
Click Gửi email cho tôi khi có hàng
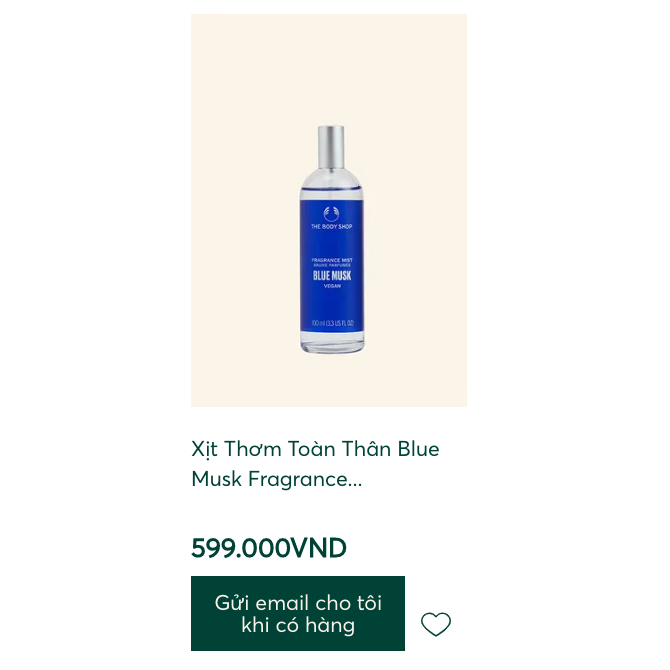click(x=298, y=613)
